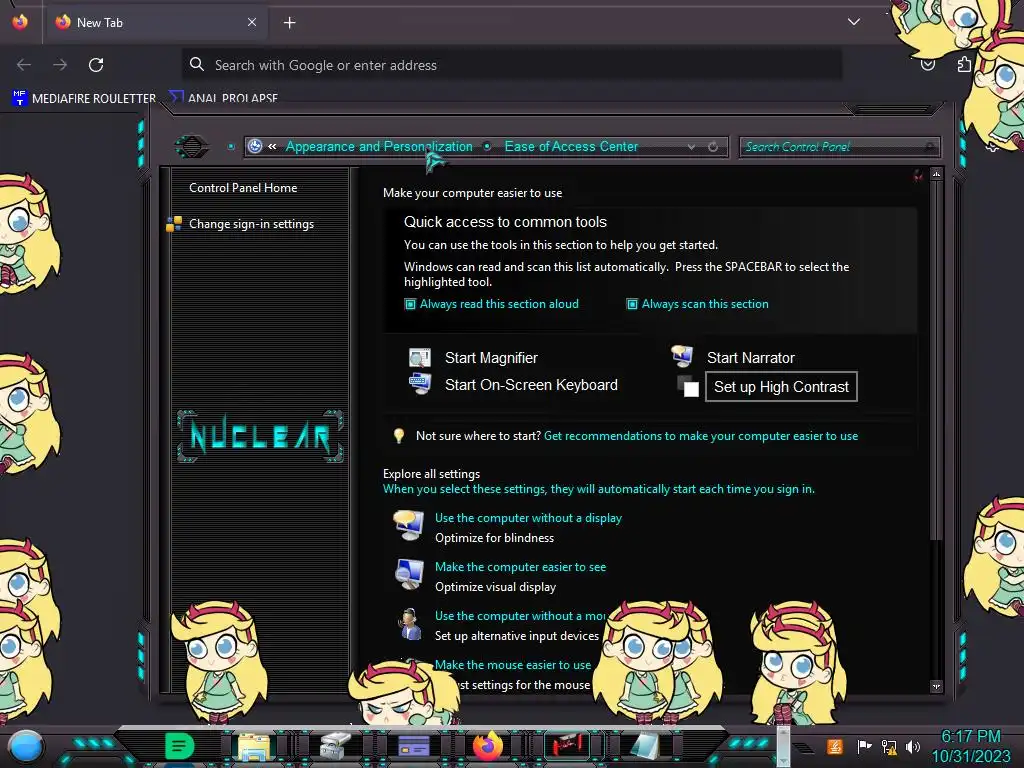This screenshot has width=1024, height=768.
Task: Go to Appearance and Personalization breadcrumb
Action: click(379, 146)
